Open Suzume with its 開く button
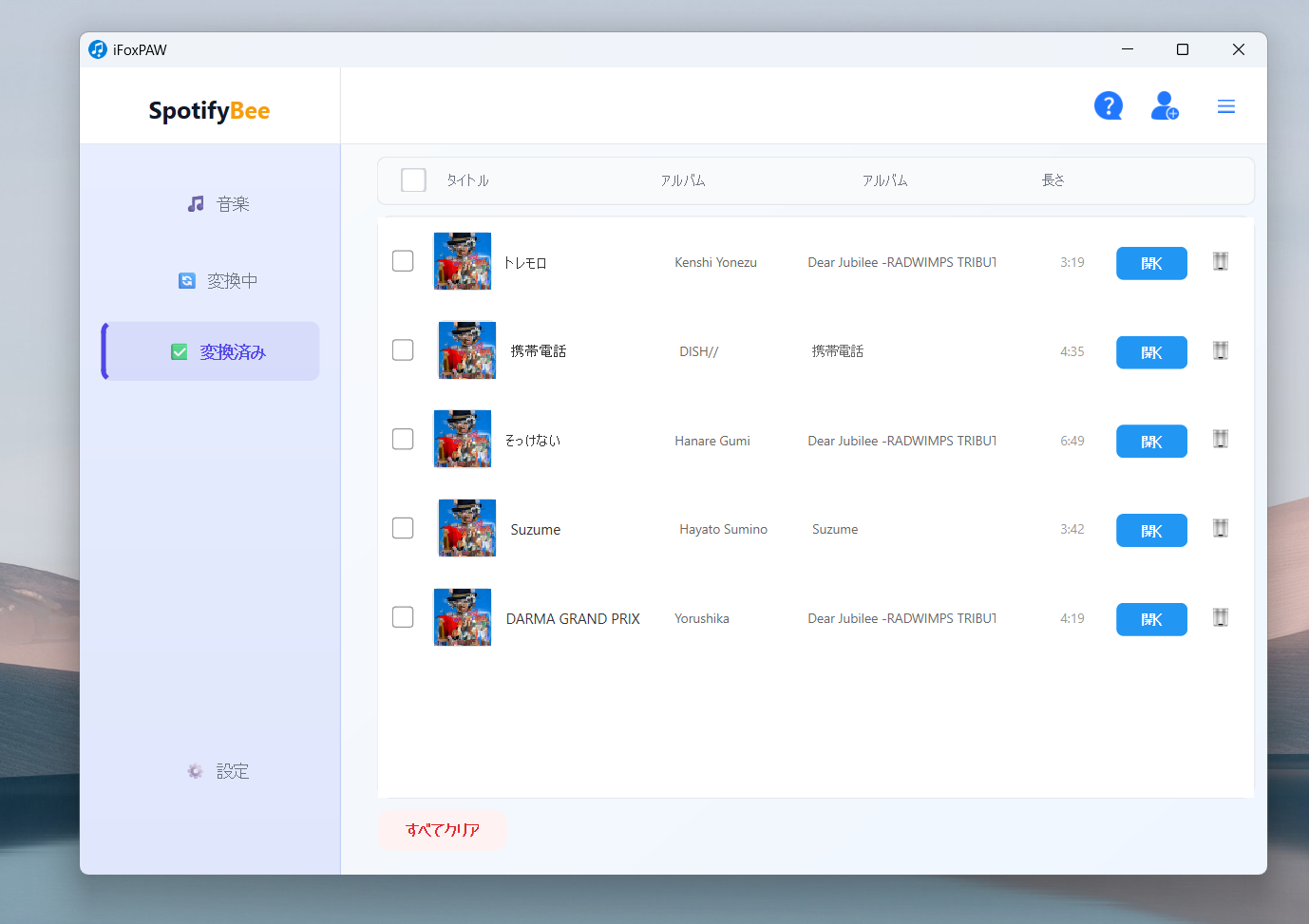 (x=1151, y=530)
